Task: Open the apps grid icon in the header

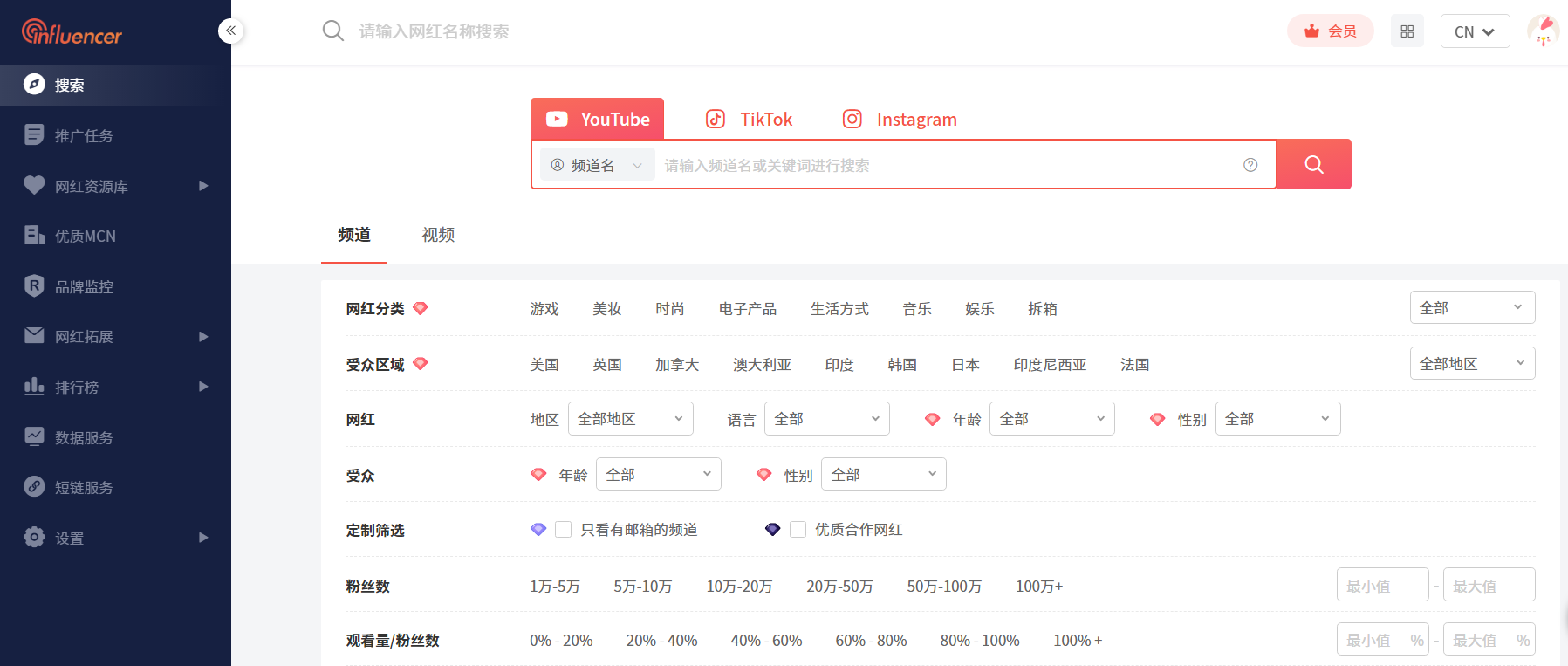Action: [x=1407, y=31]
